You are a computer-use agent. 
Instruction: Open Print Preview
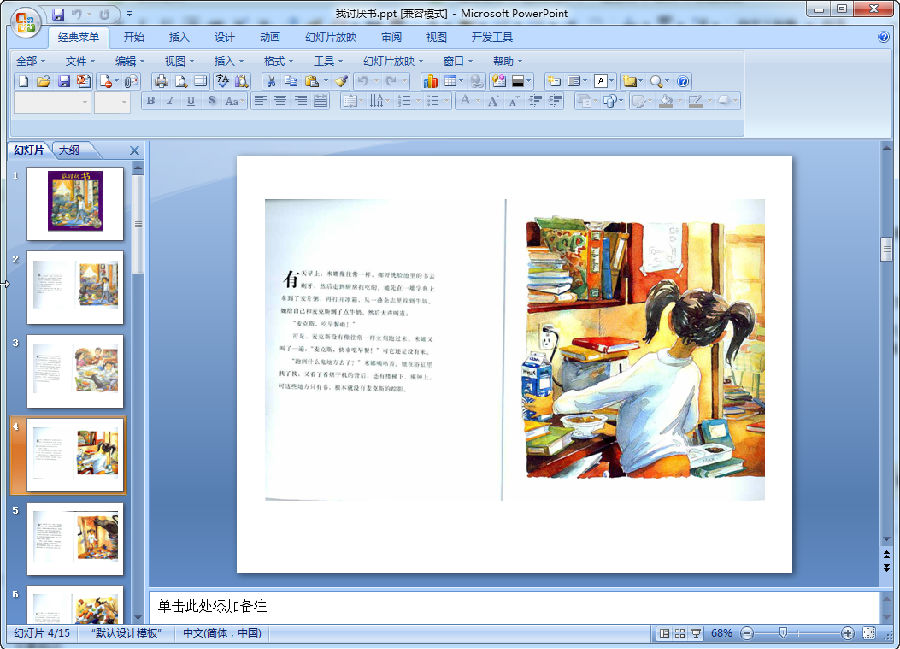click(181, 81)
